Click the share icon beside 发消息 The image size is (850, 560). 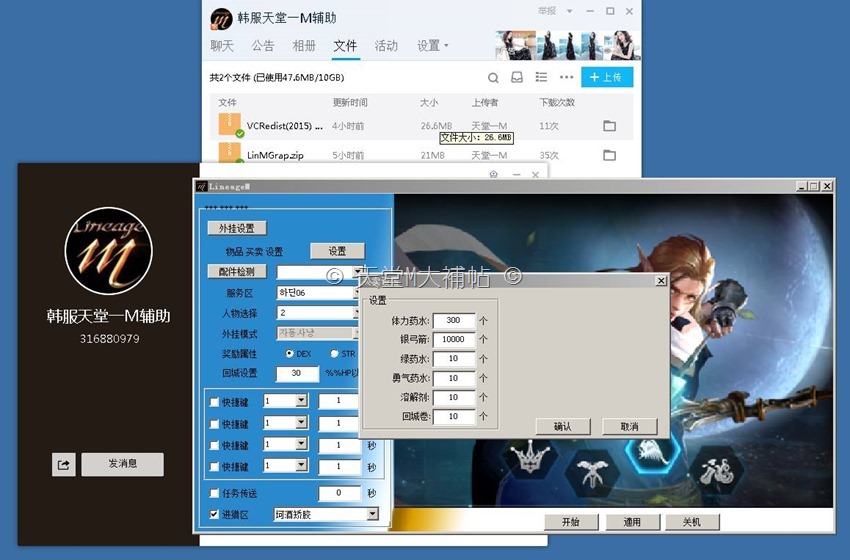pyautogui.click(x=63, y=465)
